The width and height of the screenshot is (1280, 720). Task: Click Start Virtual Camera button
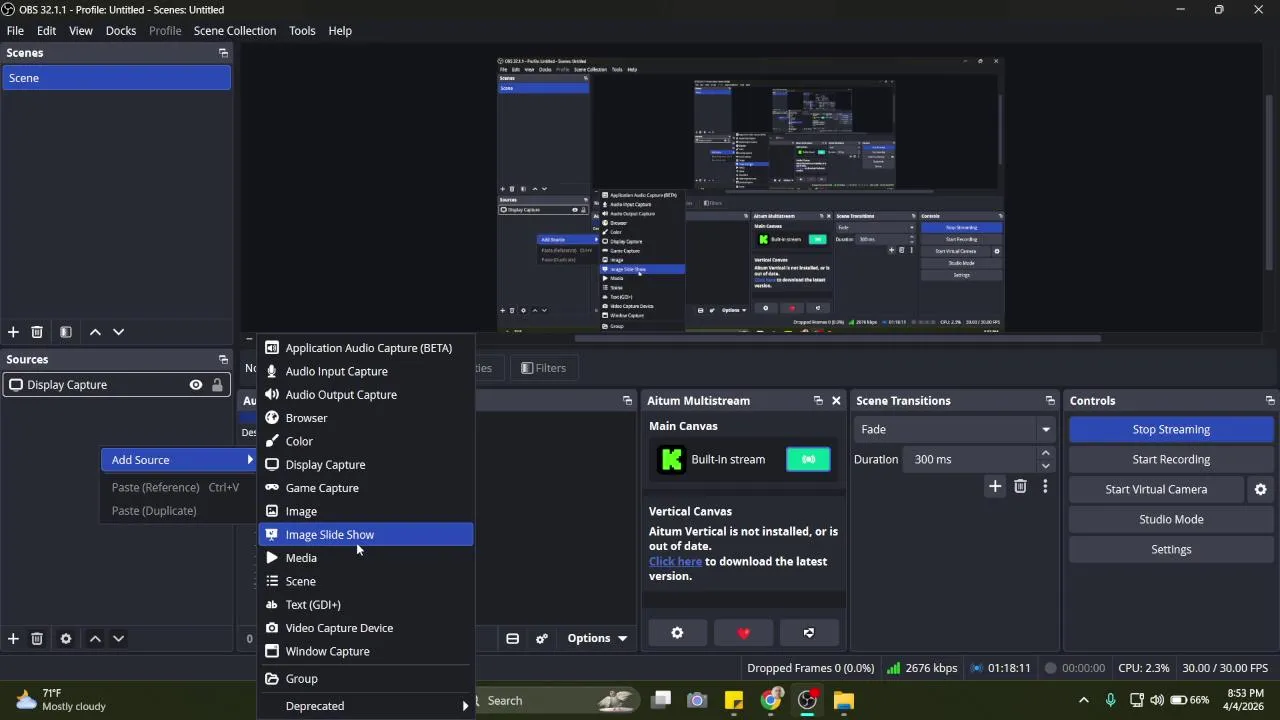pos(1156,490)
